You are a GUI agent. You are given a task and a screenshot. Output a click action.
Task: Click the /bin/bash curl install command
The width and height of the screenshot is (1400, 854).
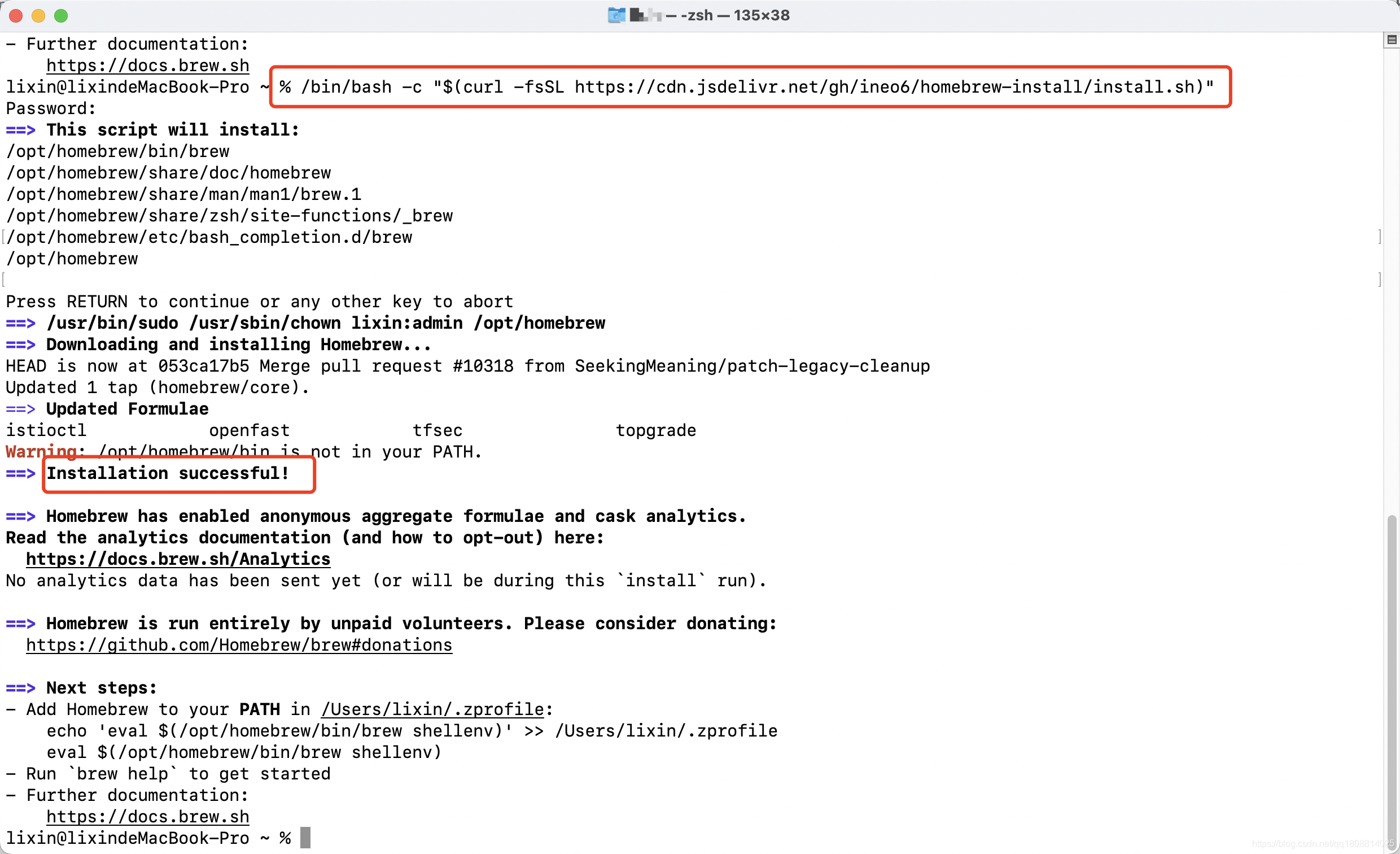[x=758, y=87]
